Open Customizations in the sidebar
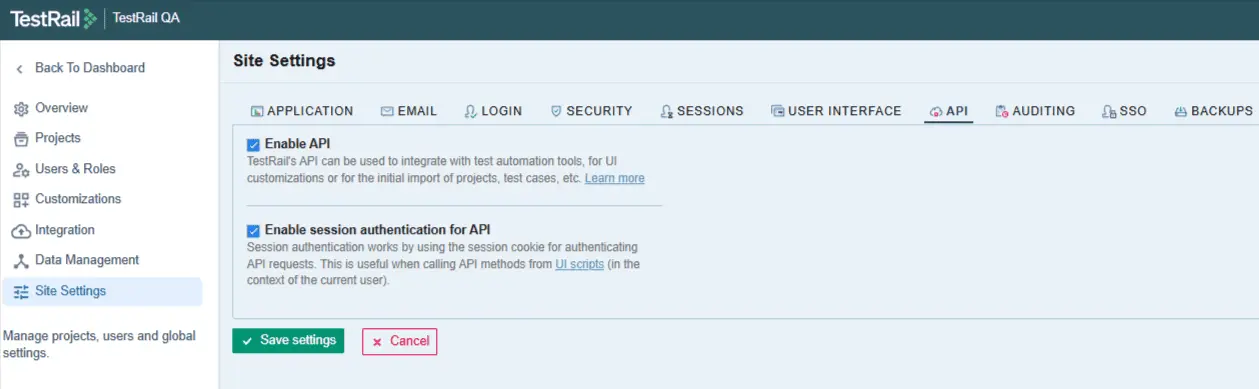 point(78,199)
